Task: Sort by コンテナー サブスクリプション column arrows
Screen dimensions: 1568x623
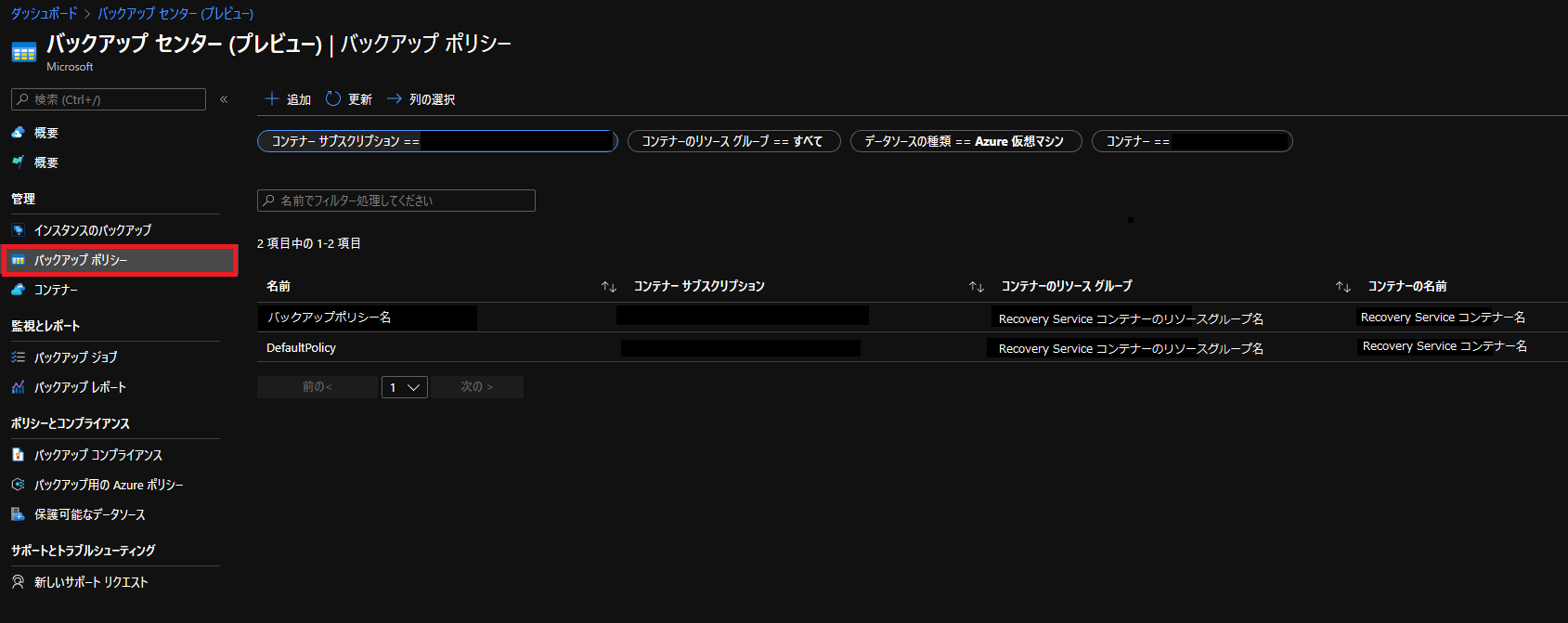Action: (977, 287)
